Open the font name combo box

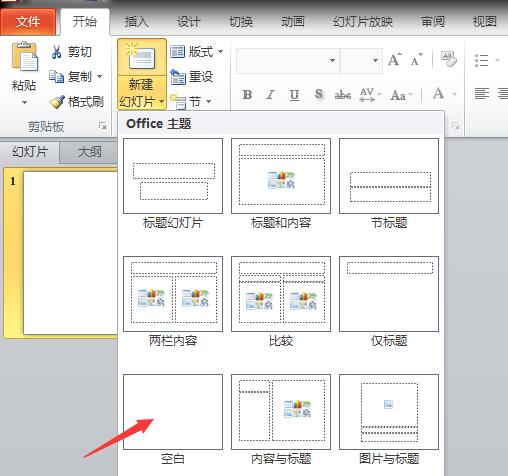click(x=288, y=60)
